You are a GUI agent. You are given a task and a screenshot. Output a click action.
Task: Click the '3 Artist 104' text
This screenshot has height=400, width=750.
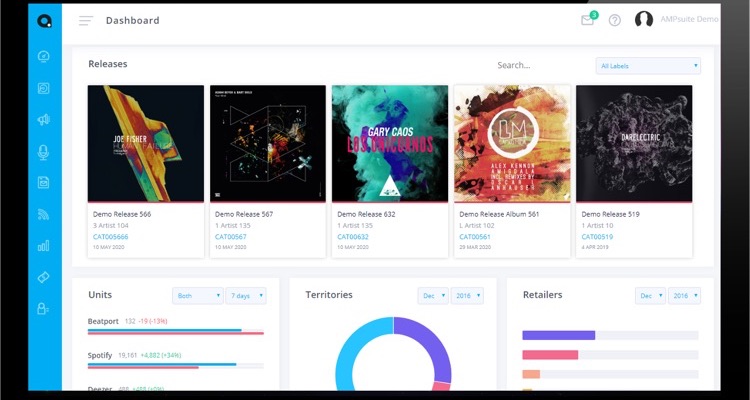click(x=110, y=225)
